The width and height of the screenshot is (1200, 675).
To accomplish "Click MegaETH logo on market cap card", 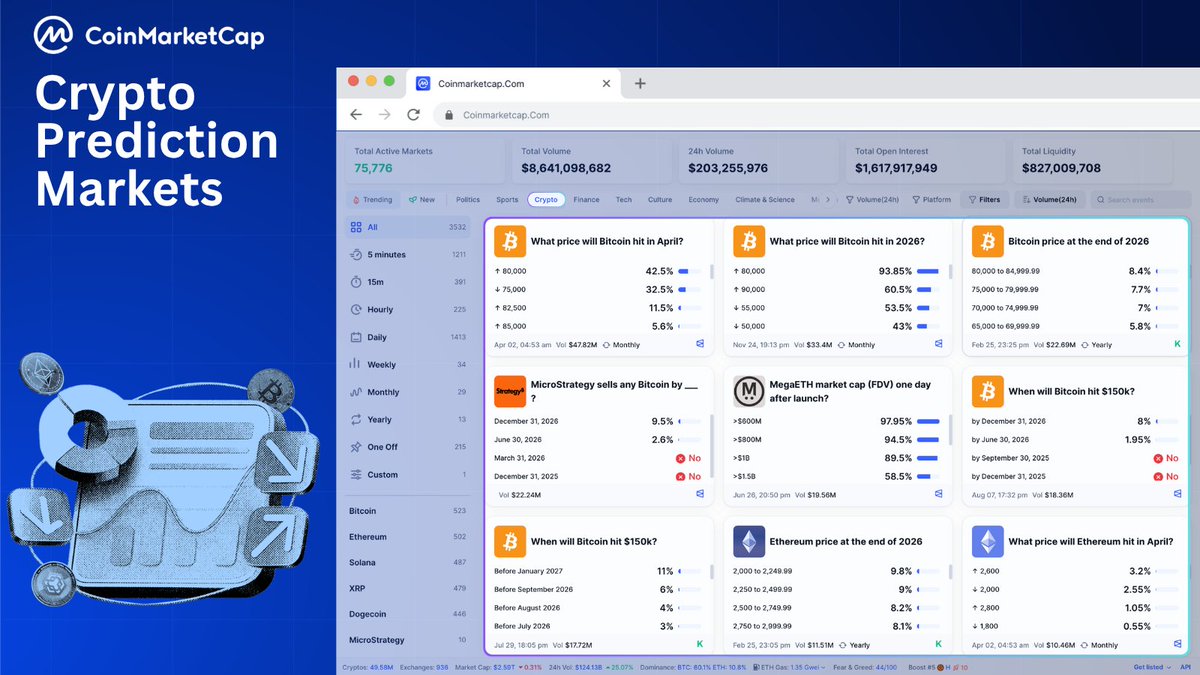I will [749, 391].
